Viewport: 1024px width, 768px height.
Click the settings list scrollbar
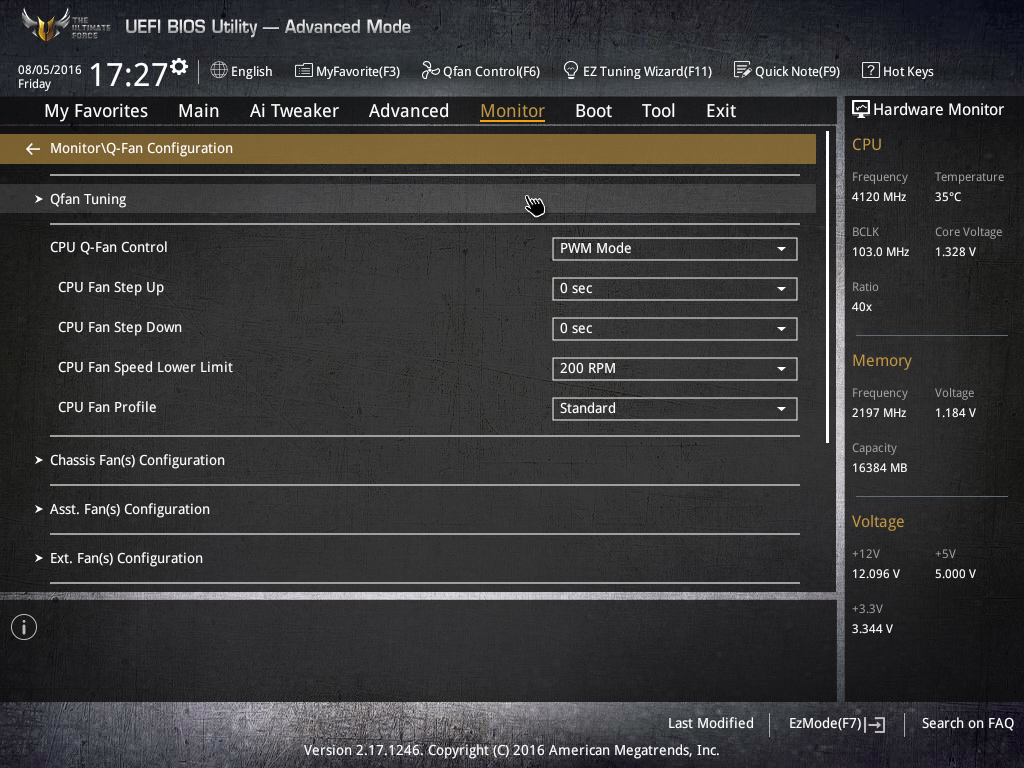point(827,287)
